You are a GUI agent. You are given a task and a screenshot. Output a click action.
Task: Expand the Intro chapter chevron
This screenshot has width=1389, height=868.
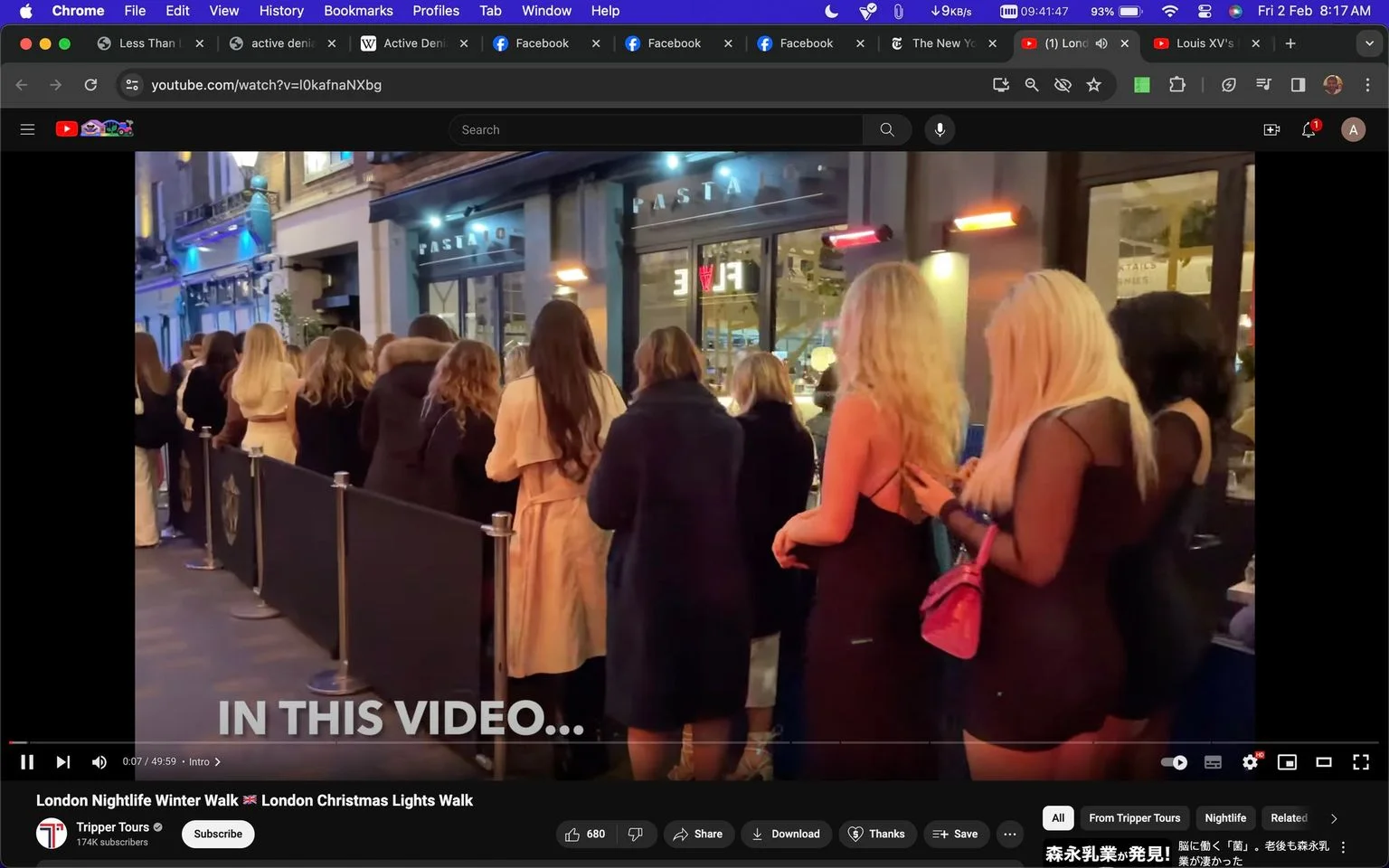click(x=218, y=761)
